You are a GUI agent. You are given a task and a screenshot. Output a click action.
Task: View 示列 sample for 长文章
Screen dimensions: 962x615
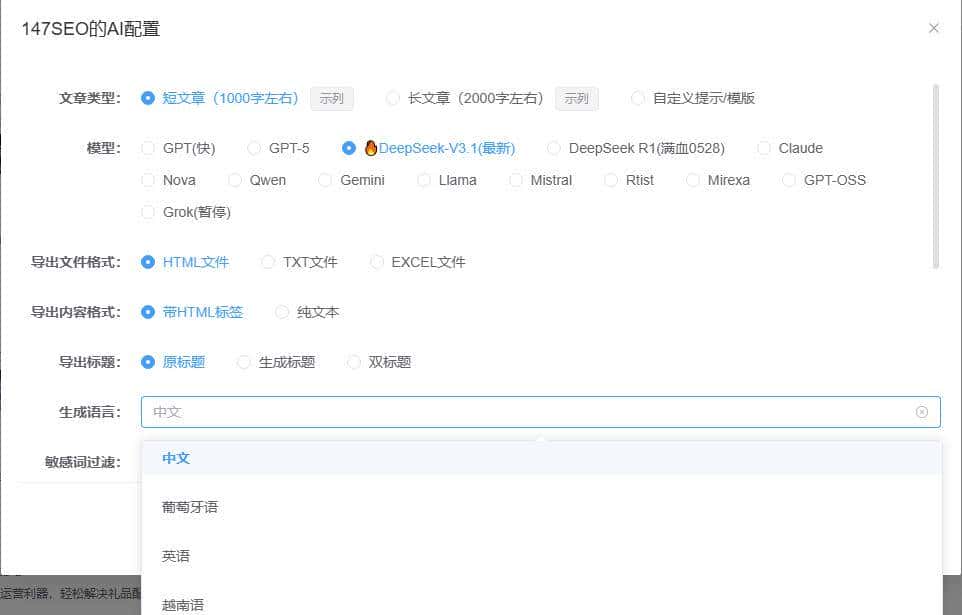coord(576,98)
